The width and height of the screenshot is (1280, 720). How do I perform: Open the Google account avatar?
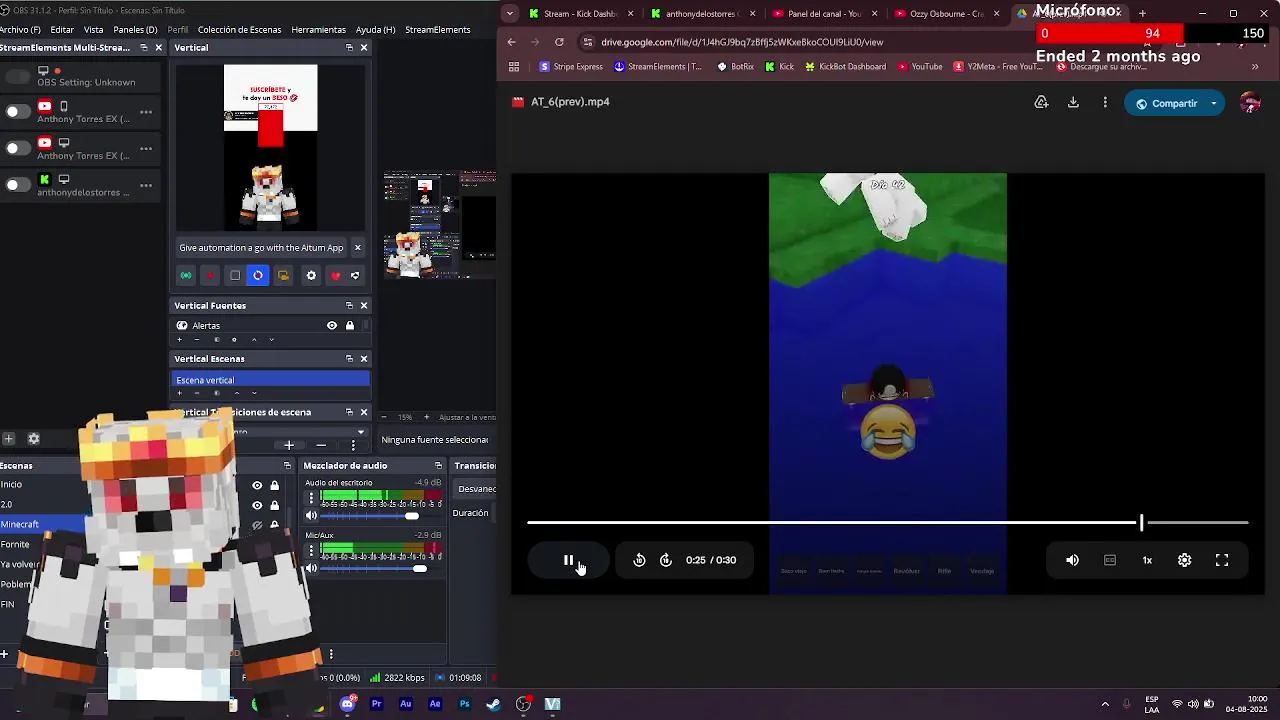pyautogui.click(x=1250, y=103)
